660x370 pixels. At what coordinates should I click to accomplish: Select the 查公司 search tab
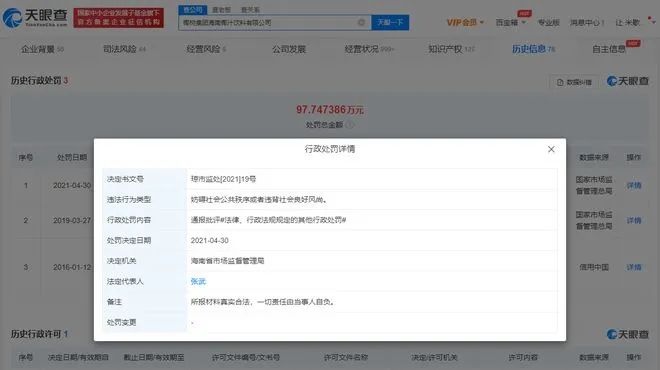[193, 9]
